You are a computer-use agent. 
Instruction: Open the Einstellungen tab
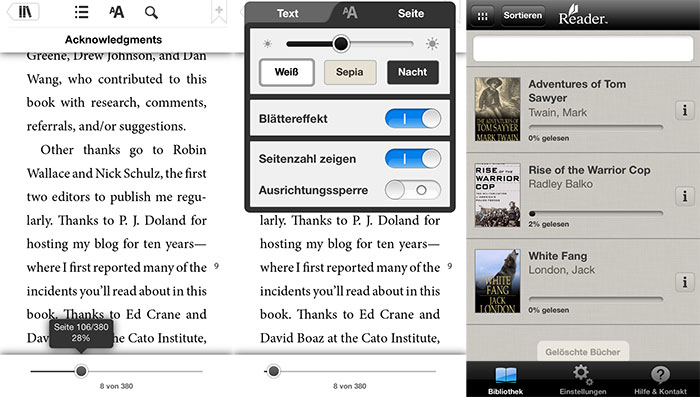point(583,379)
